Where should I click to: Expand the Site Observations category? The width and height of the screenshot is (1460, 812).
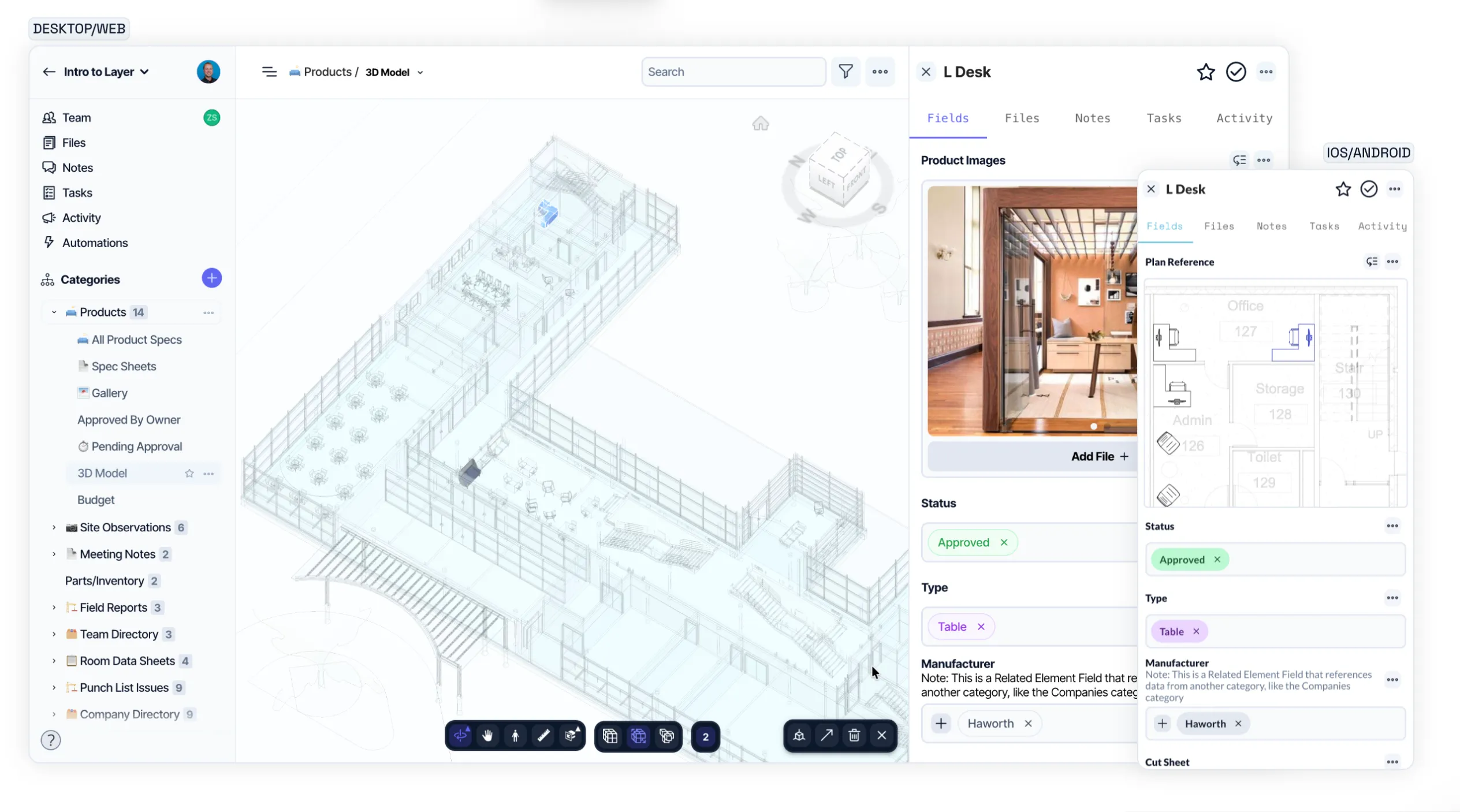(54, 527)
